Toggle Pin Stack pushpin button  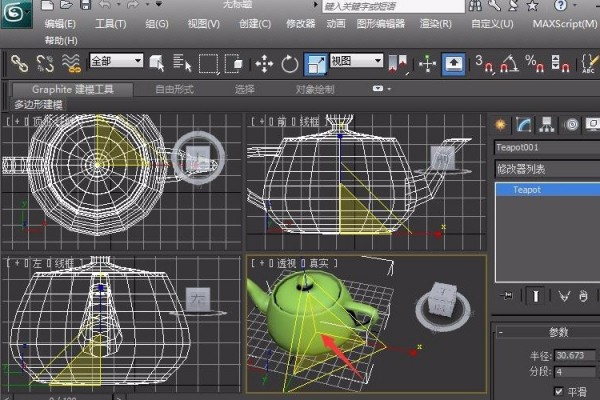point(507,296)
